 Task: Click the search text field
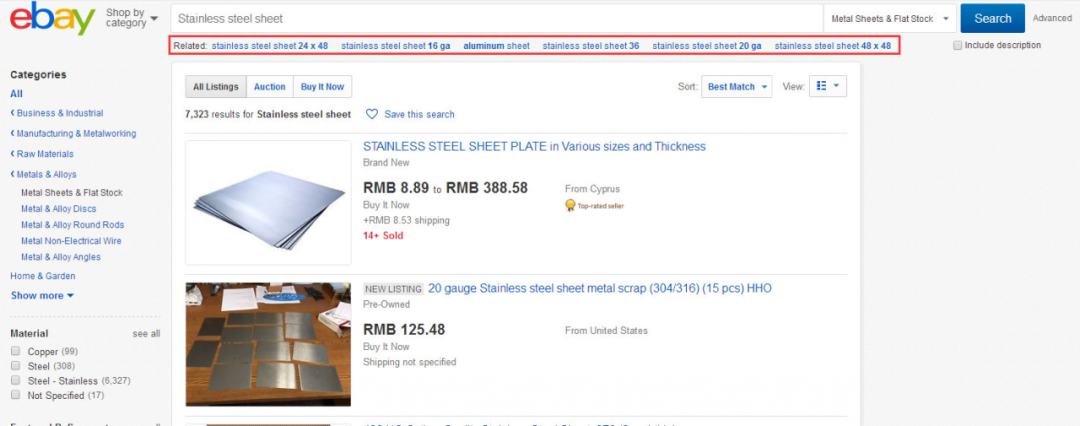pyautogui.click(x=495, y=19)
